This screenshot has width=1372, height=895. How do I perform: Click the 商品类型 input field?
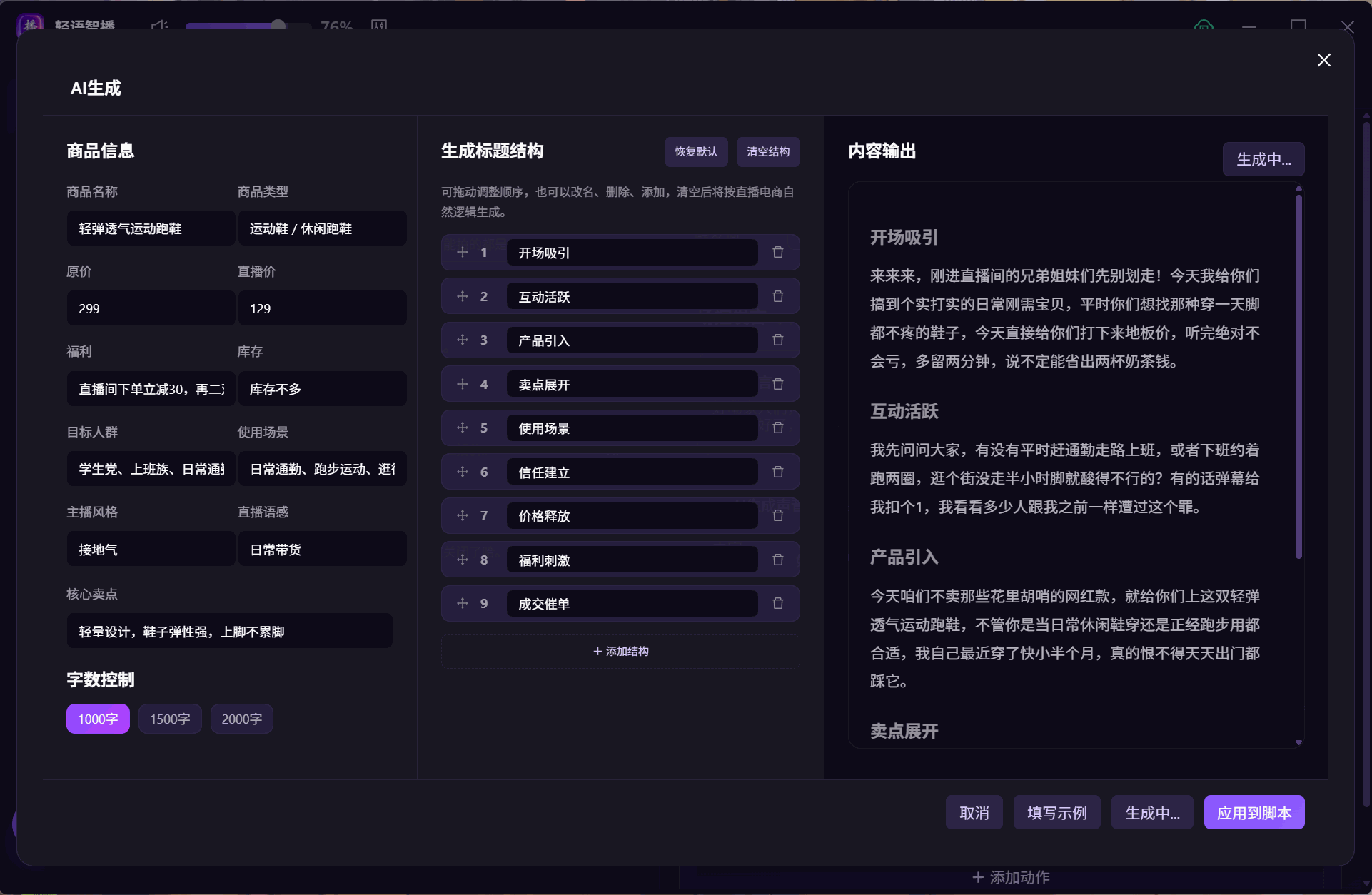322,228
